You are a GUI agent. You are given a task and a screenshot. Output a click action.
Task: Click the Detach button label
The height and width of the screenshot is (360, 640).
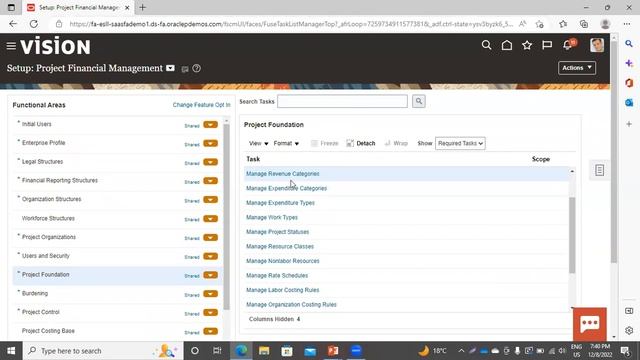pos(366,143)
